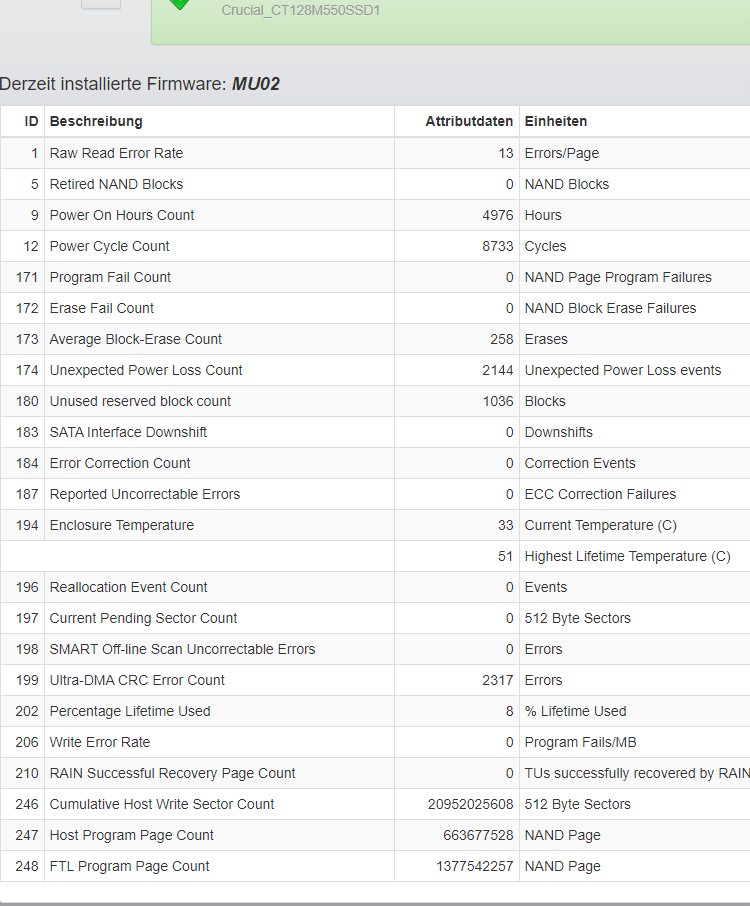750x906 pixels.
Task: Click Enclosure Temperature label
Action: coord(122,525)
